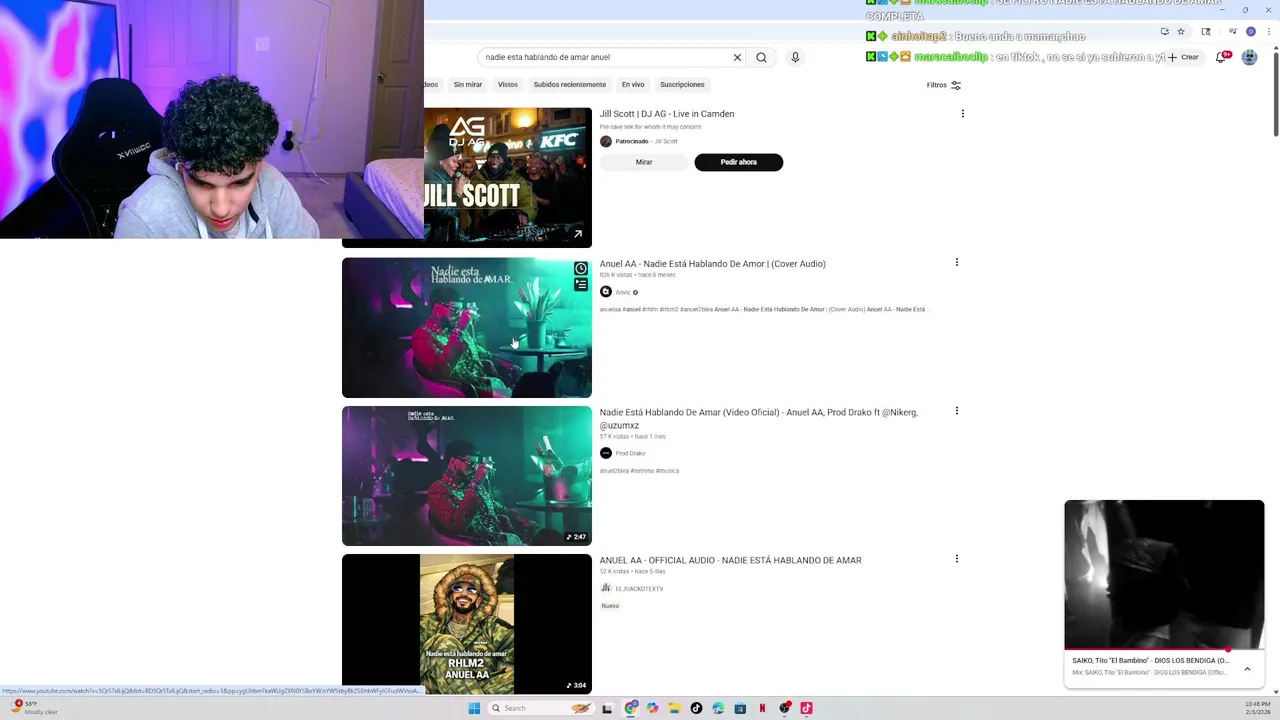Start voice search with the microphone icon

click(795, 57)
